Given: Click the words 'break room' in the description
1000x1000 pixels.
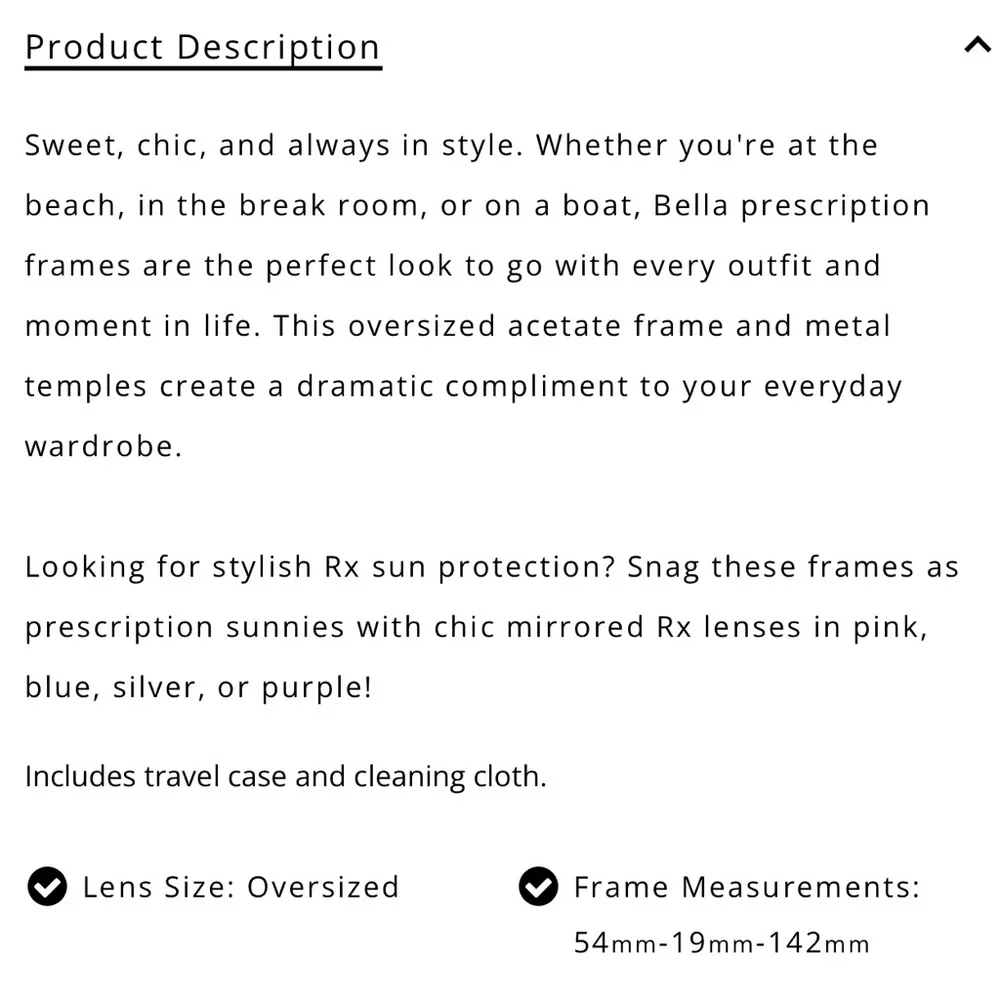Looking at the screenshot, I should tap(329, 205).
